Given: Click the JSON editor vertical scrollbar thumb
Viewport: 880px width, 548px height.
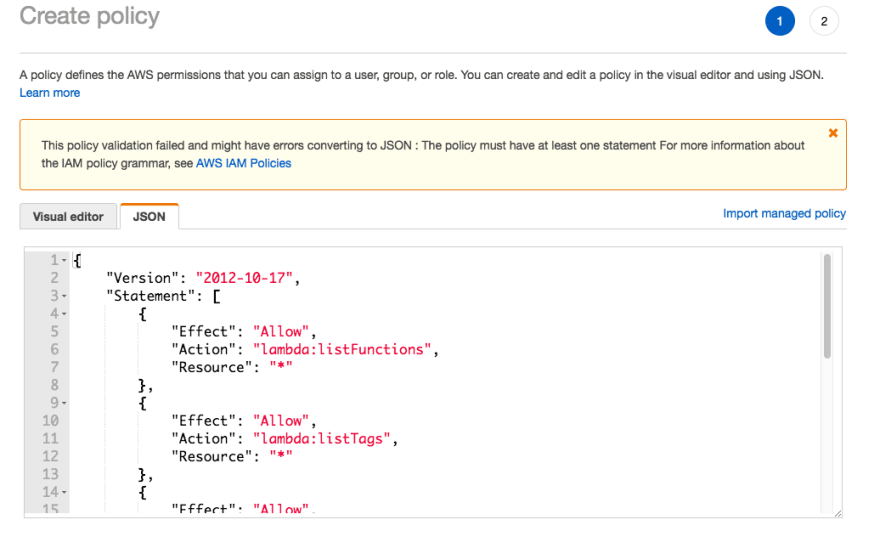Looking at the screenshot, I should [827, 306].
